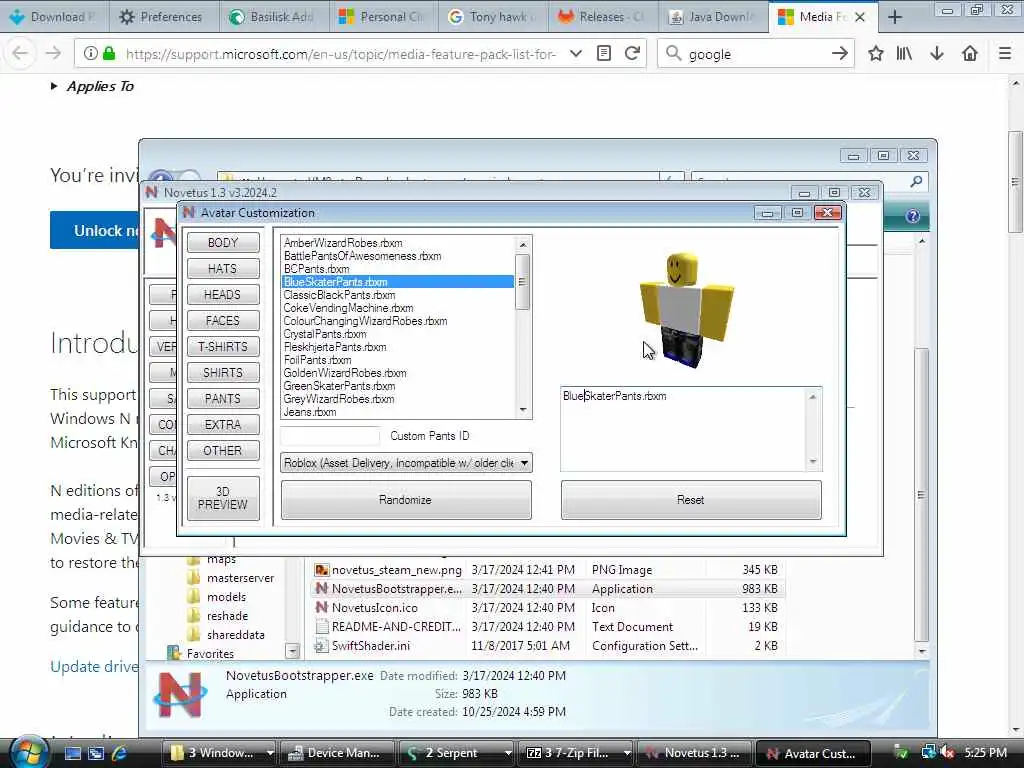Open the PANTS category
1024x768 pixels.
click(x=223, y=398)
